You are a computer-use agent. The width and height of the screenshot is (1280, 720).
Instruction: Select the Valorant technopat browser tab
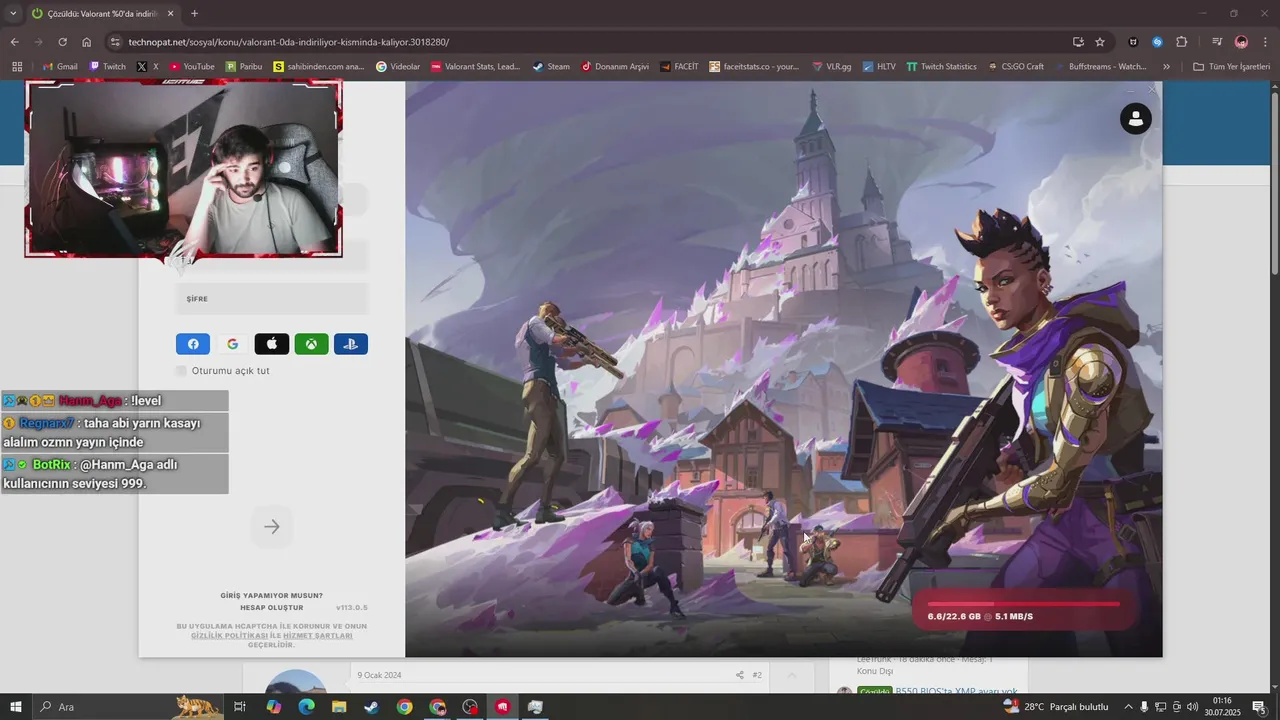pyautogui.click(x=103, y=14)
